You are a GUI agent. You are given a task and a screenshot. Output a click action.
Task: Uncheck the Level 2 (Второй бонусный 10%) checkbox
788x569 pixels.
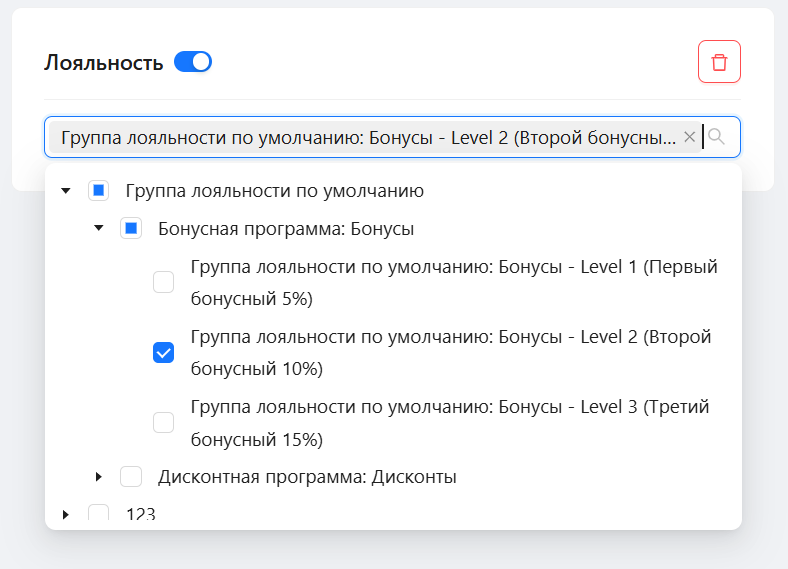pos(163,352)
